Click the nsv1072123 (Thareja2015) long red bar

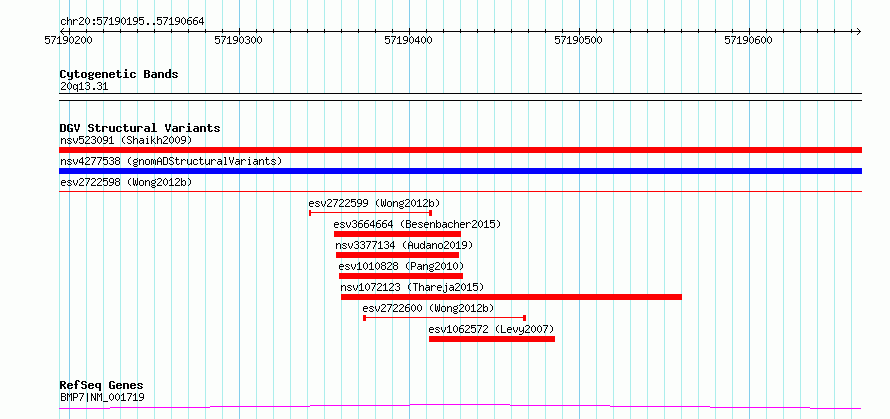[511, 297]
